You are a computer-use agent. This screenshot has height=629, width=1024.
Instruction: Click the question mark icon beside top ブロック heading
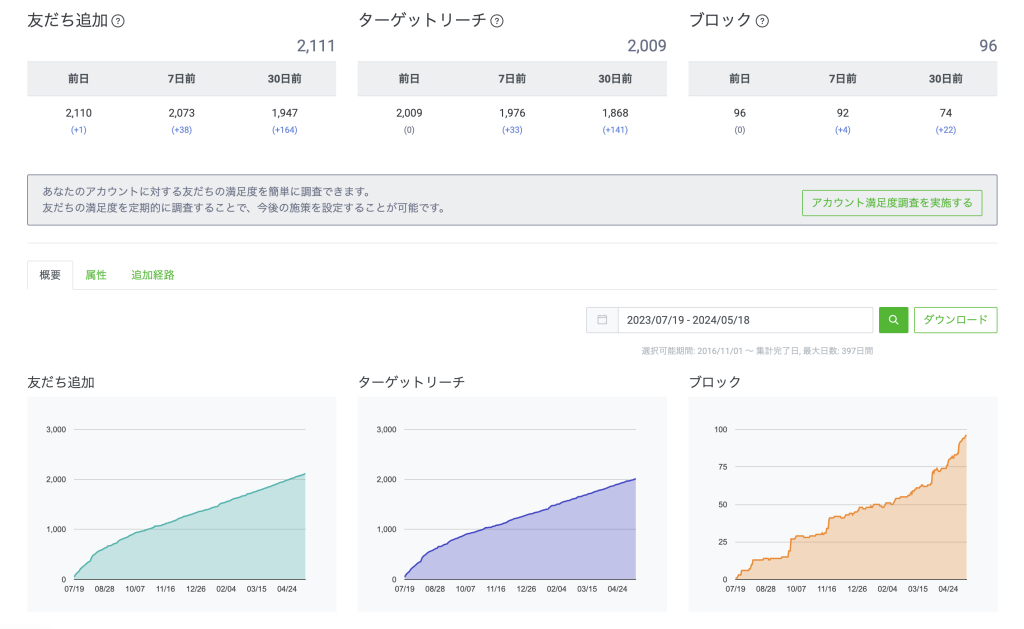point(763,21)
